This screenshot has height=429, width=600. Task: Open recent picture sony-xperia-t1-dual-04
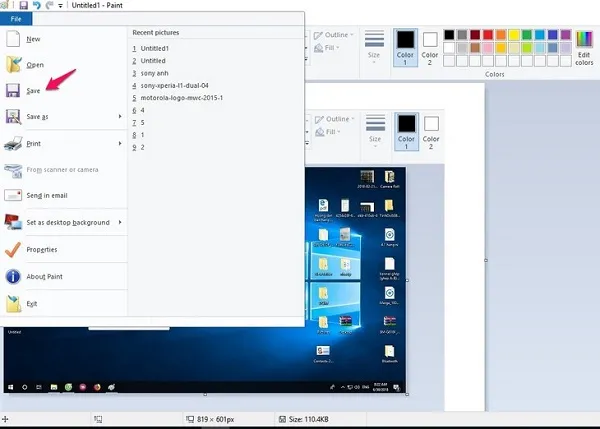coord(171,85)
